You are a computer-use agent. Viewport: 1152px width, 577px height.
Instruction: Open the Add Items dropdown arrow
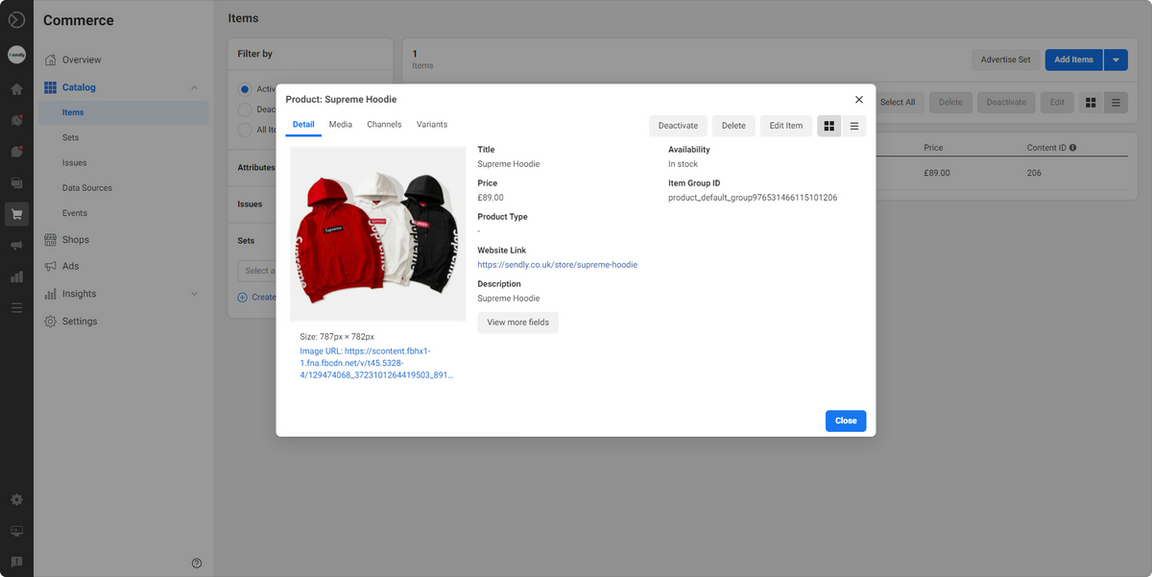point(1115,60)
